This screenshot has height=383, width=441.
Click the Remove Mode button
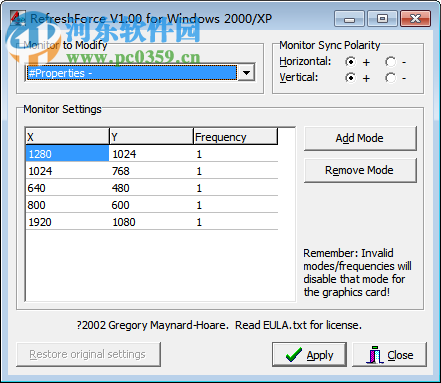tap(360, 170)
